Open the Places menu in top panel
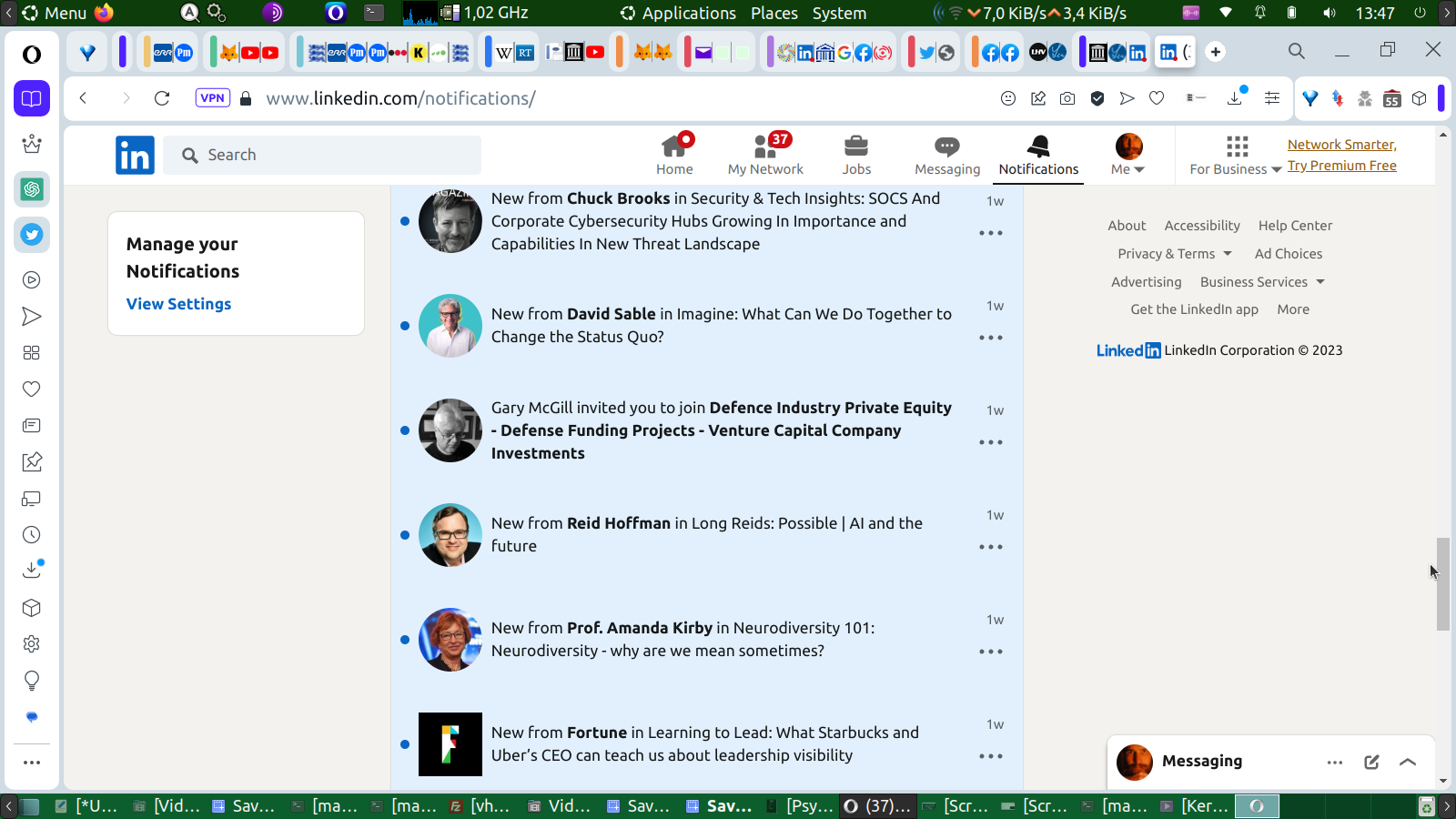The height and width of the screenshot is (819, 1456). click(774, 13)
